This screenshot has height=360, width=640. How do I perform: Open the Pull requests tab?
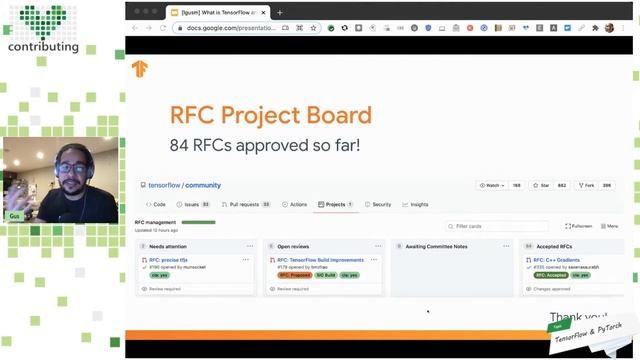click(x=246, y=204)
